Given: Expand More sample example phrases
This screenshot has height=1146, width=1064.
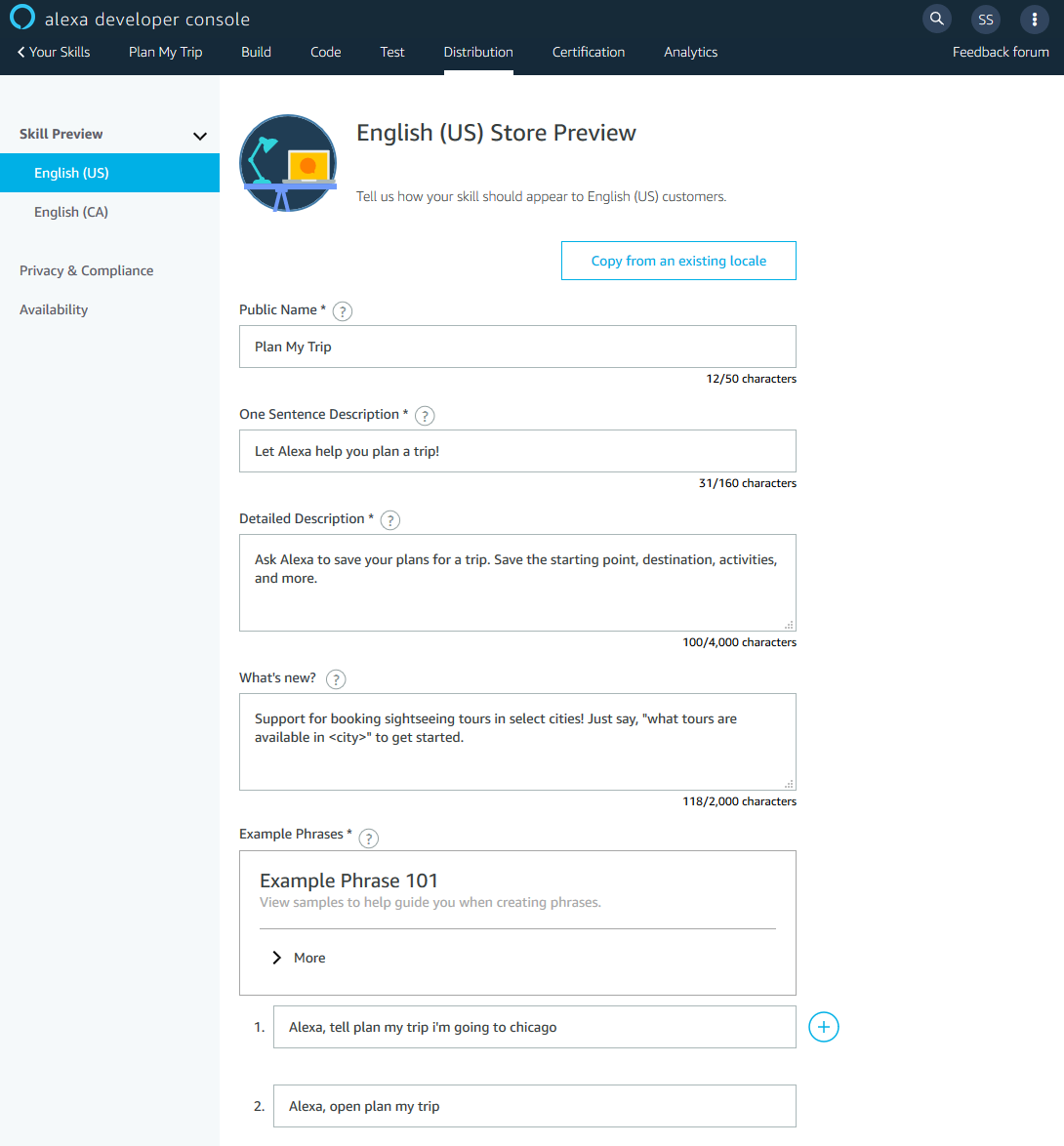Looking at the screenshot, I should [x=299, y=958].
